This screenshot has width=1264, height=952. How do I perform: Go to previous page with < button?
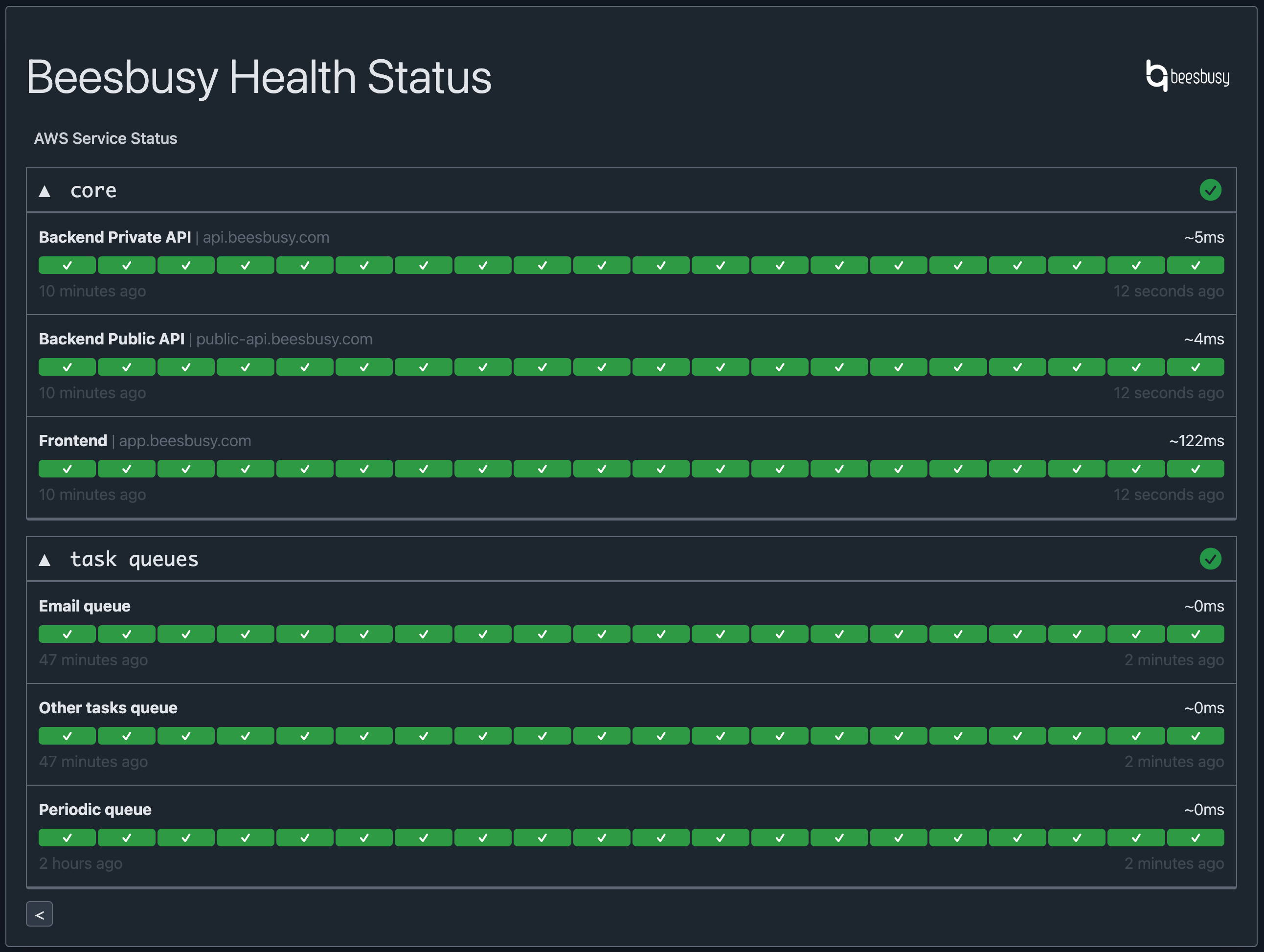[40, 914]
